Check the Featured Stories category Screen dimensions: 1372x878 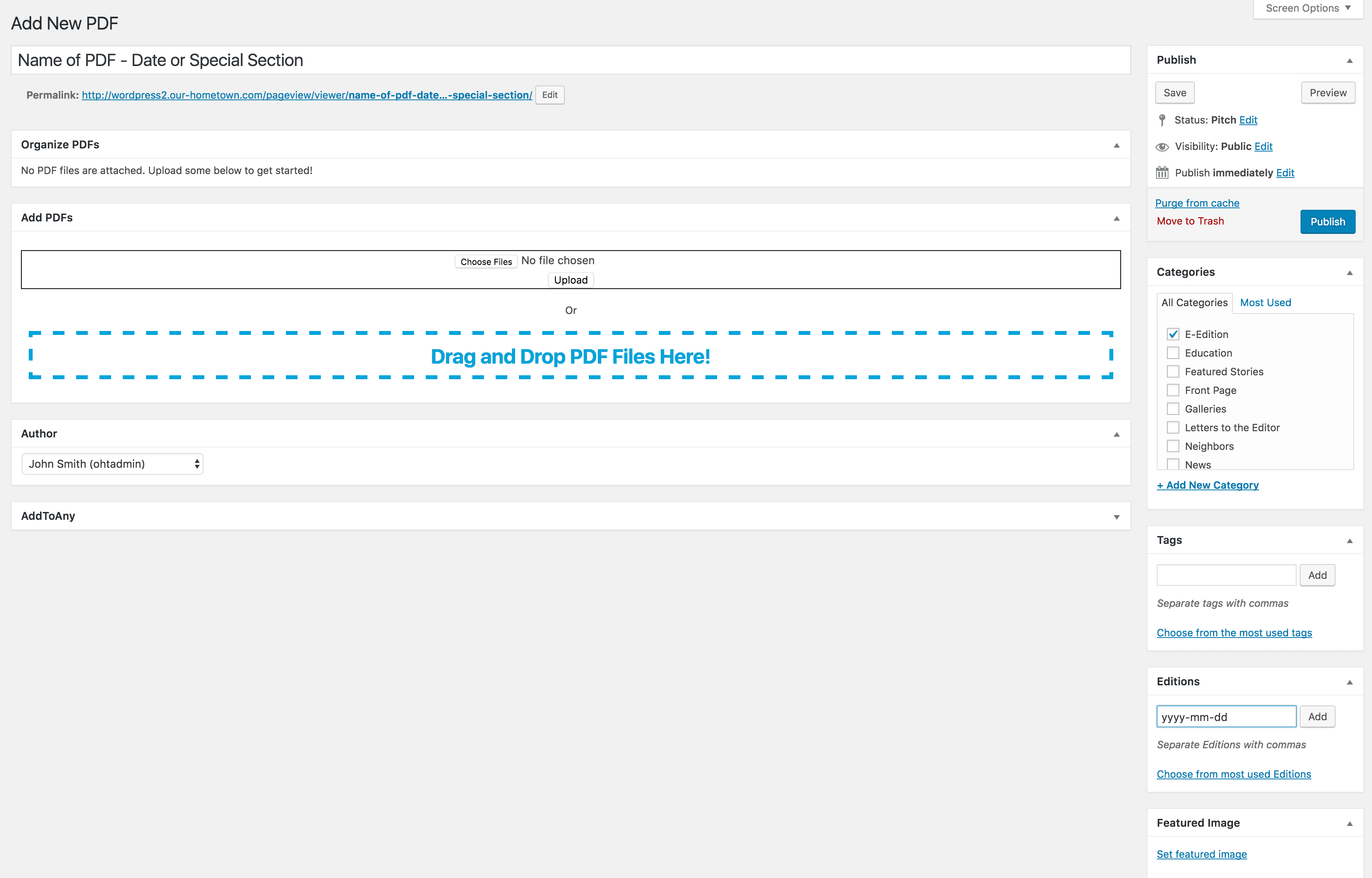(x=1172, y=372)
